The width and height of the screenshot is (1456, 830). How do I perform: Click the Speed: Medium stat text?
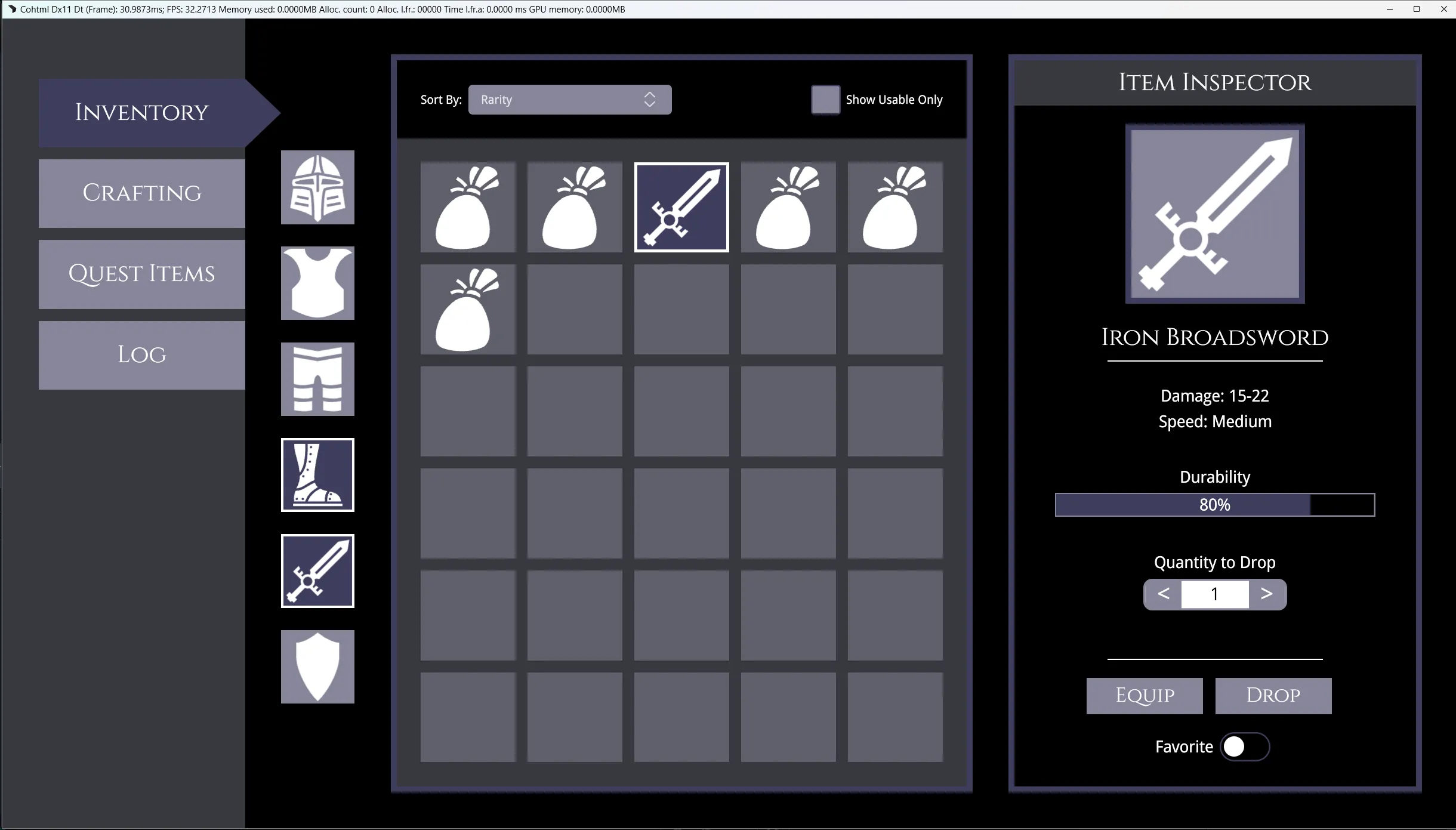pos(1215,421)
